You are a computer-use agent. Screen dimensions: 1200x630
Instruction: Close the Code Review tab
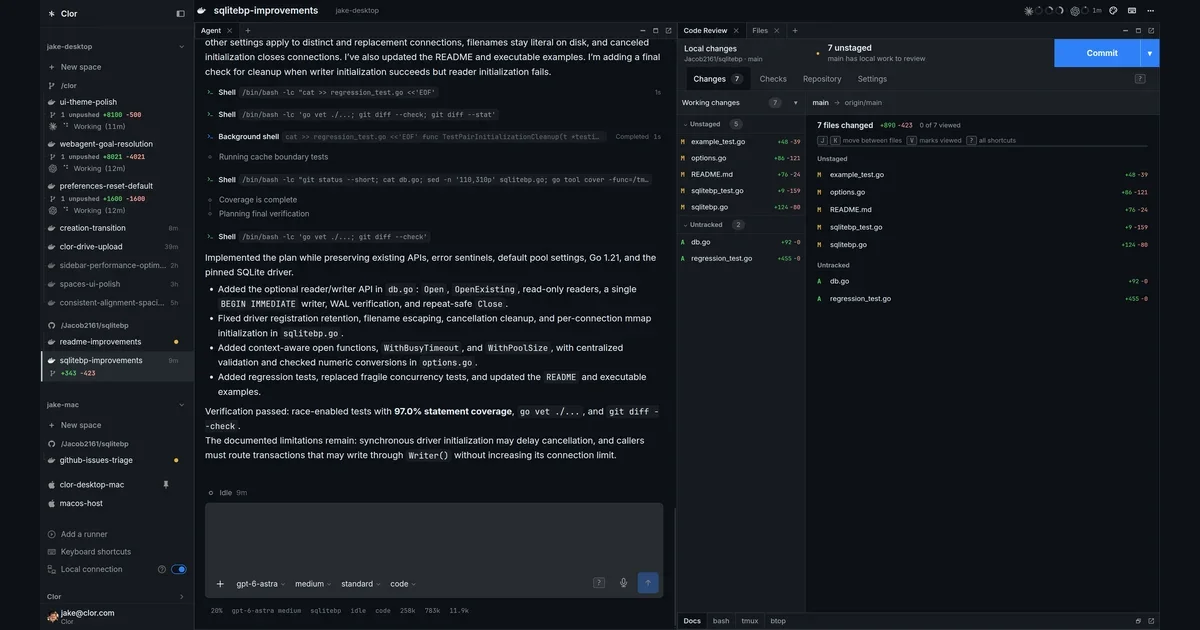pos(736,31)
